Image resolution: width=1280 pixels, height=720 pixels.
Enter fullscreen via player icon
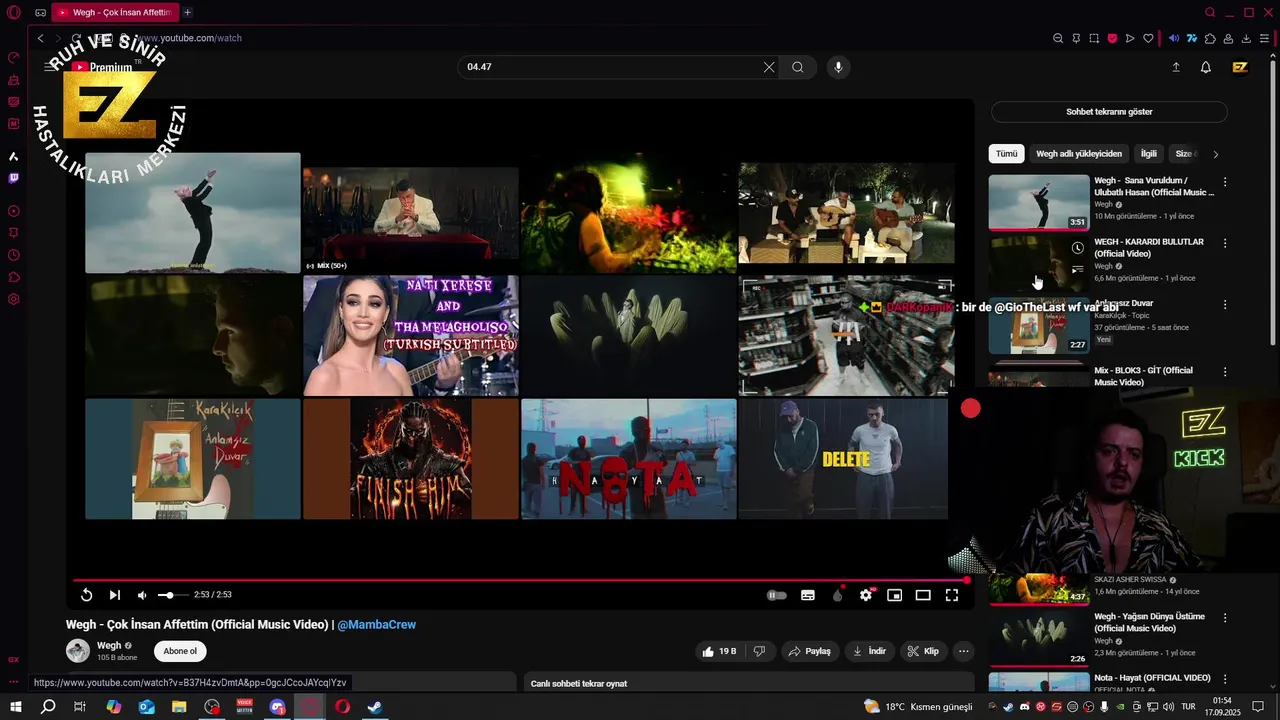pos(952,595)
